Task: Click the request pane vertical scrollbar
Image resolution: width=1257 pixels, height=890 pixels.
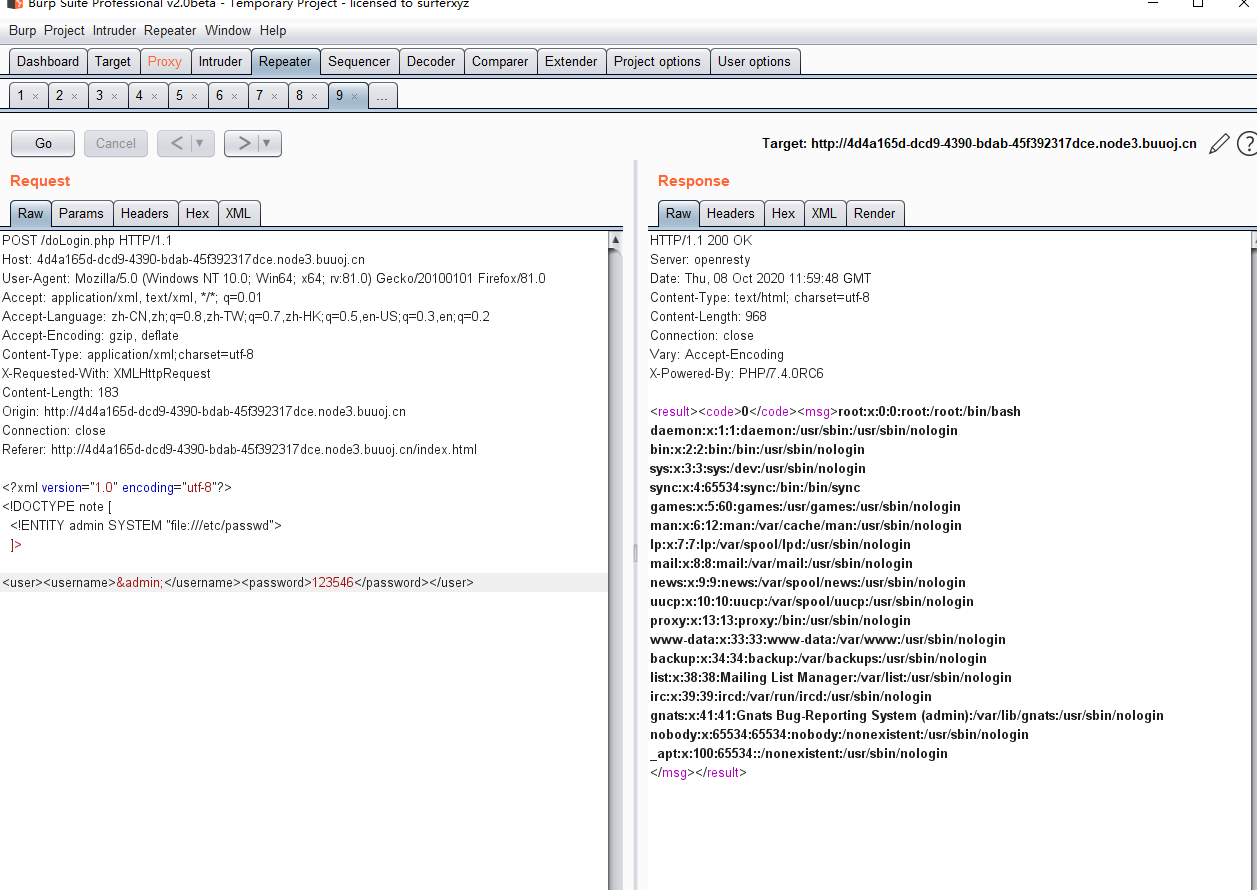Action: (615, 560)
